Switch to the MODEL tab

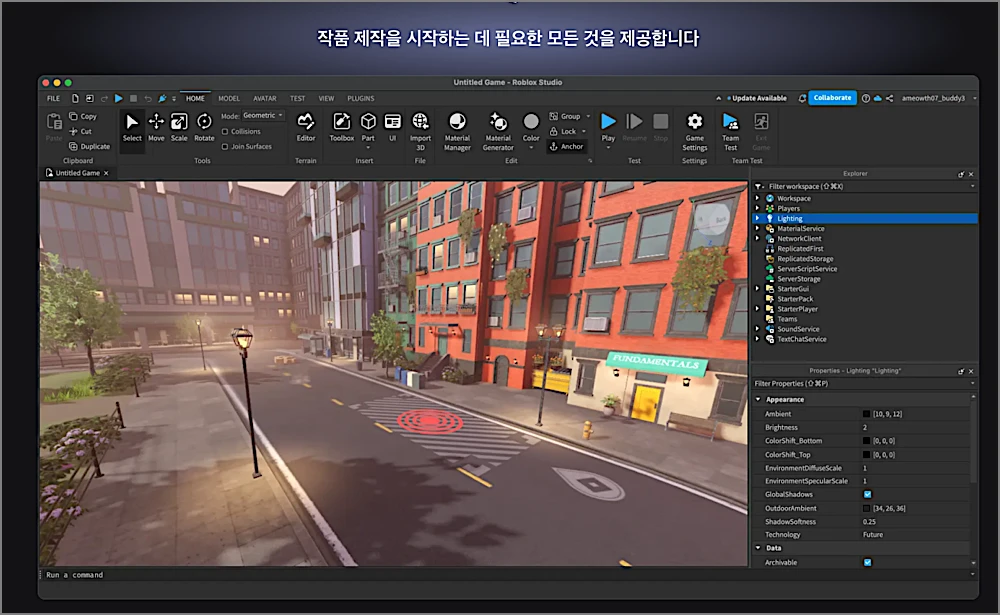(229, 98)
